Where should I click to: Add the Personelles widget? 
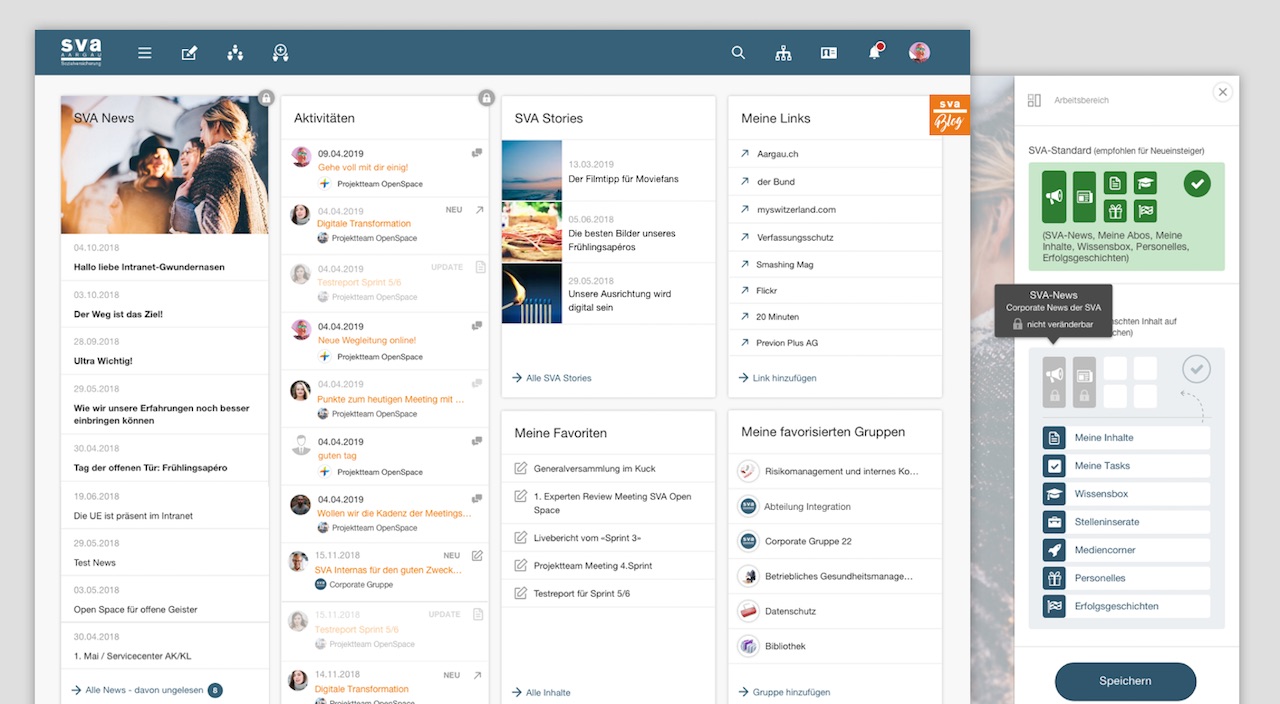(x=1126, y=578)
